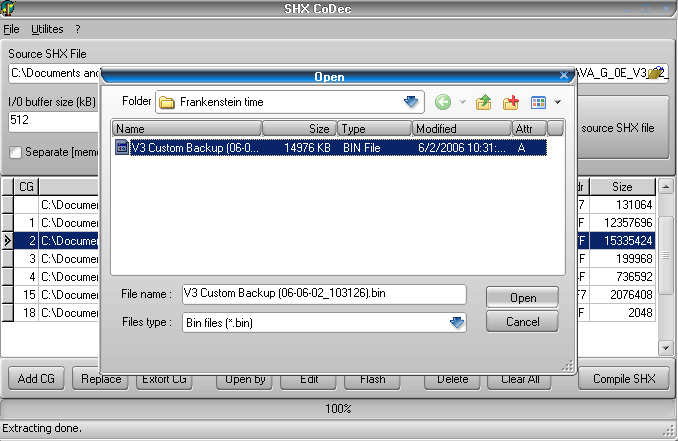678x441 pixels.
Task: Click the Compile SHX button
Action: point(624,379)
